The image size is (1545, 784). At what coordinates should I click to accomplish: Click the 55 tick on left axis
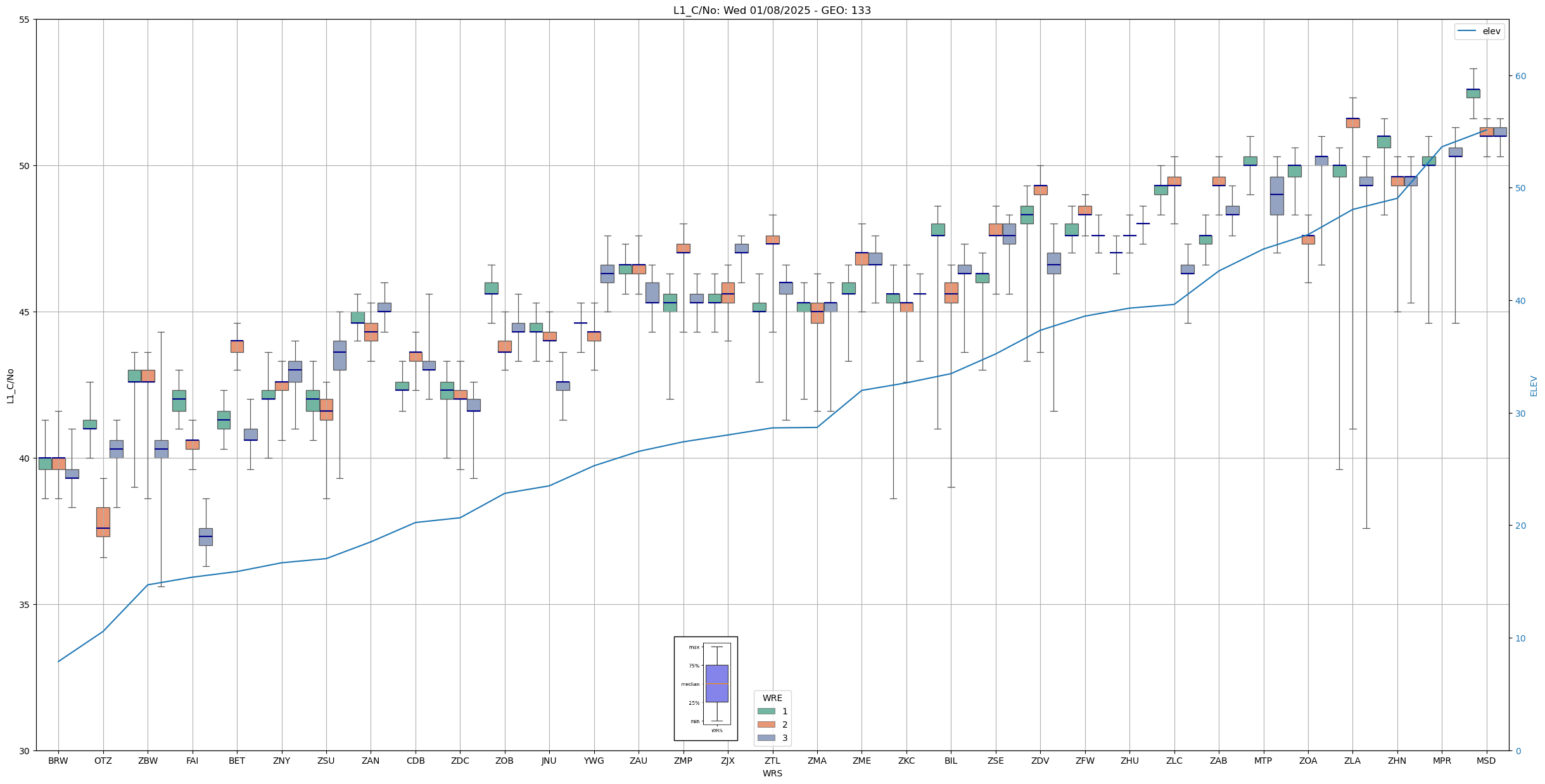pyautogui.click(x=25, y=20)
